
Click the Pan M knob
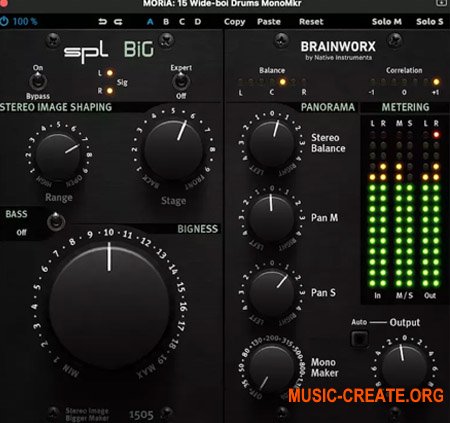tap(272, 218)
